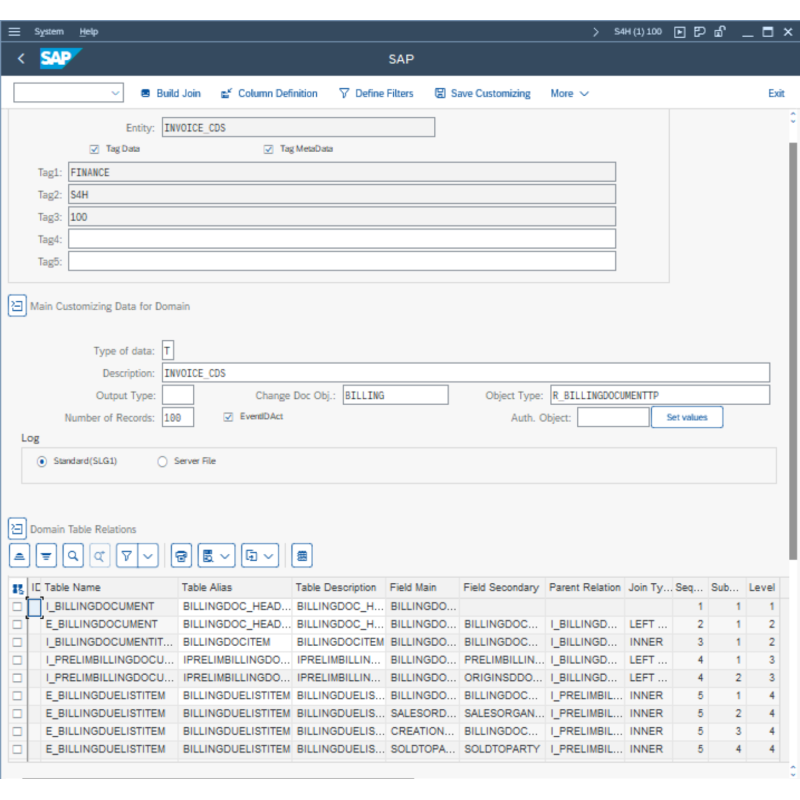
Task: Toggle the Tag Data checkbox
Action: pyautogui.click(x=93, y=148)
